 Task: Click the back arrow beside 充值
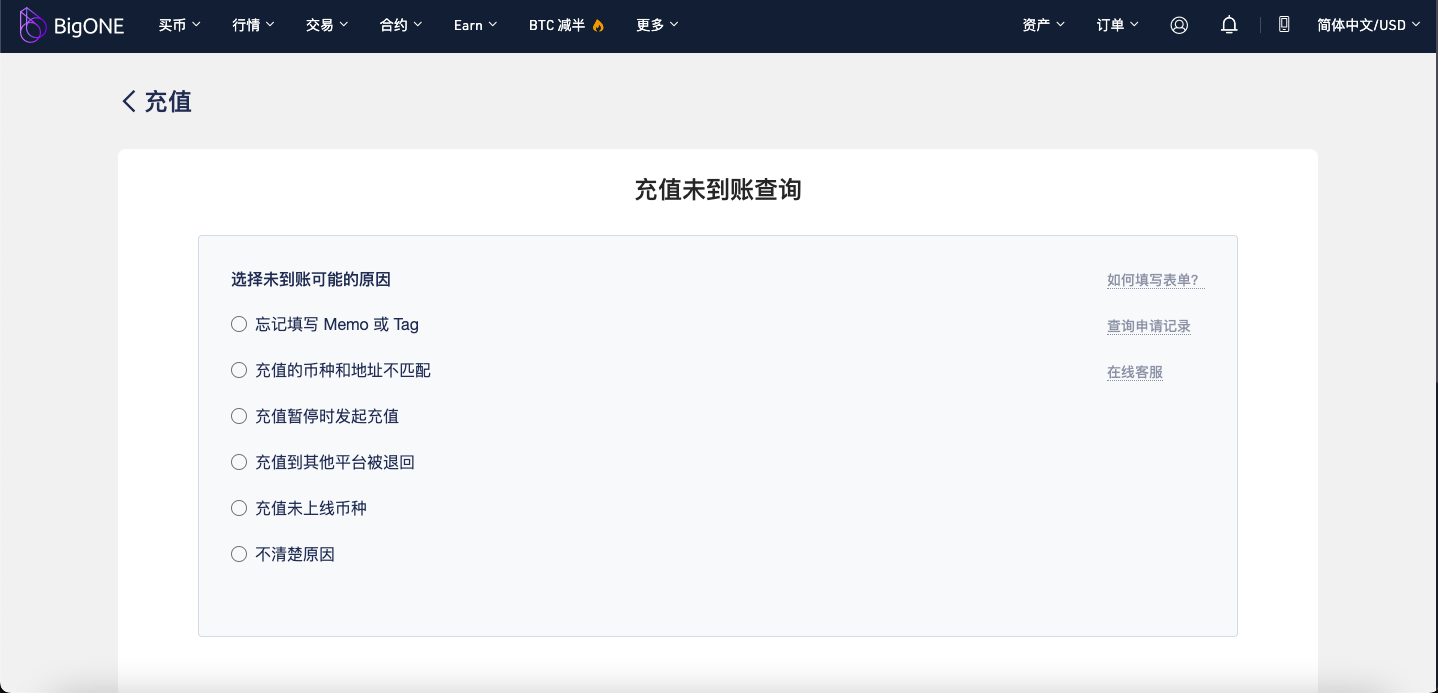point(129,101)
